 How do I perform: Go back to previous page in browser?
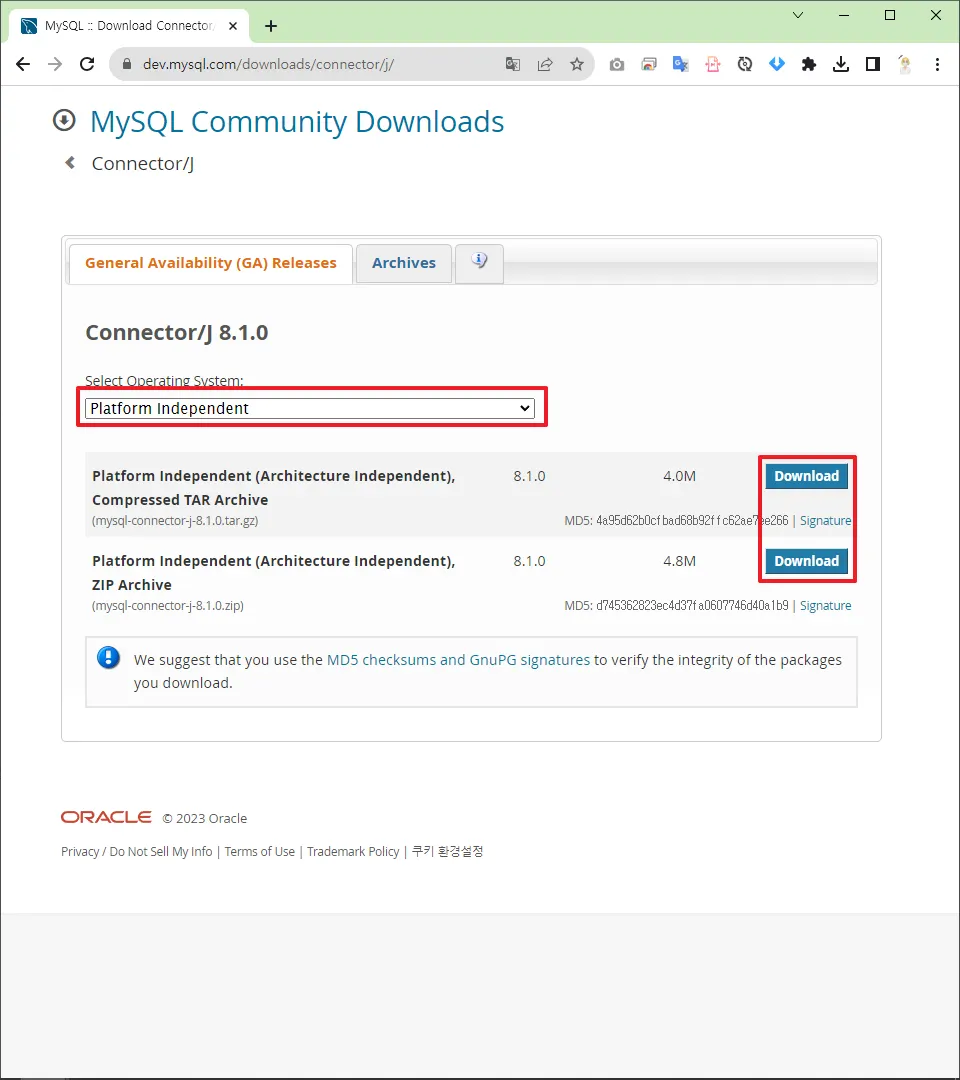(23, 64)
